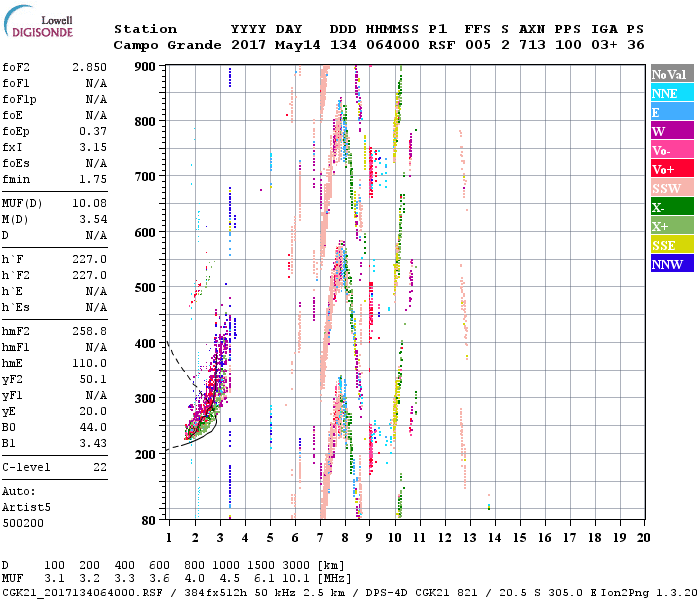Select the NNW dark blue legend swatch
This screenshot has width=700, height=600.
(x=670, y=264)
